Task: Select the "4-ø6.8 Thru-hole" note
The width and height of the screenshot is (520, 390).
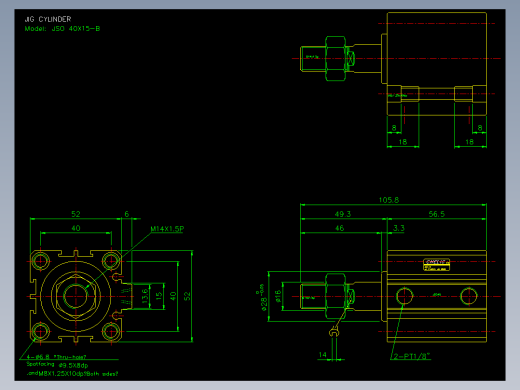Action: click(56, 357)
